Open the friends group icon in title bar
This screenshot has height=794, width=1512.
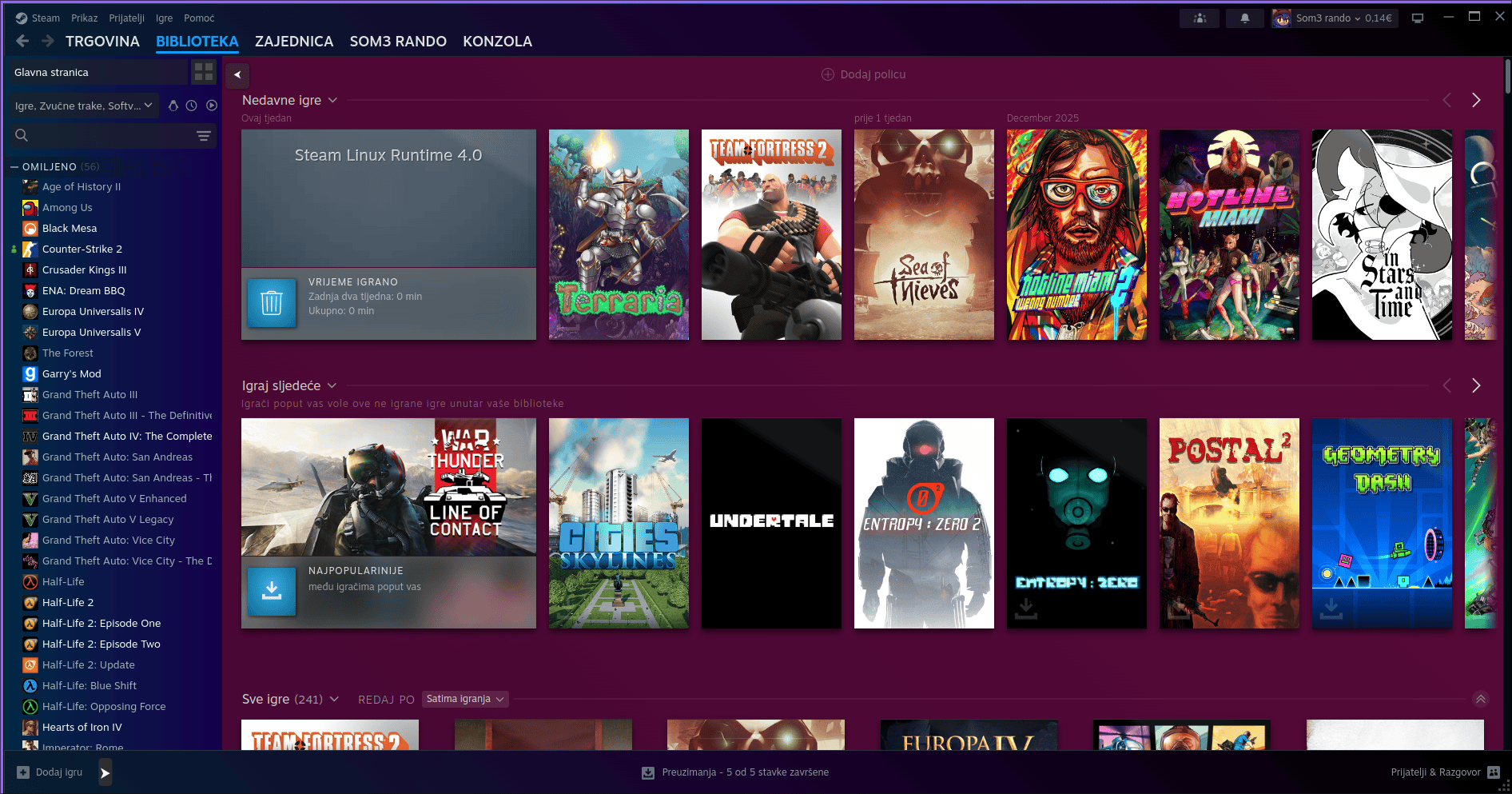point(1200,18)
